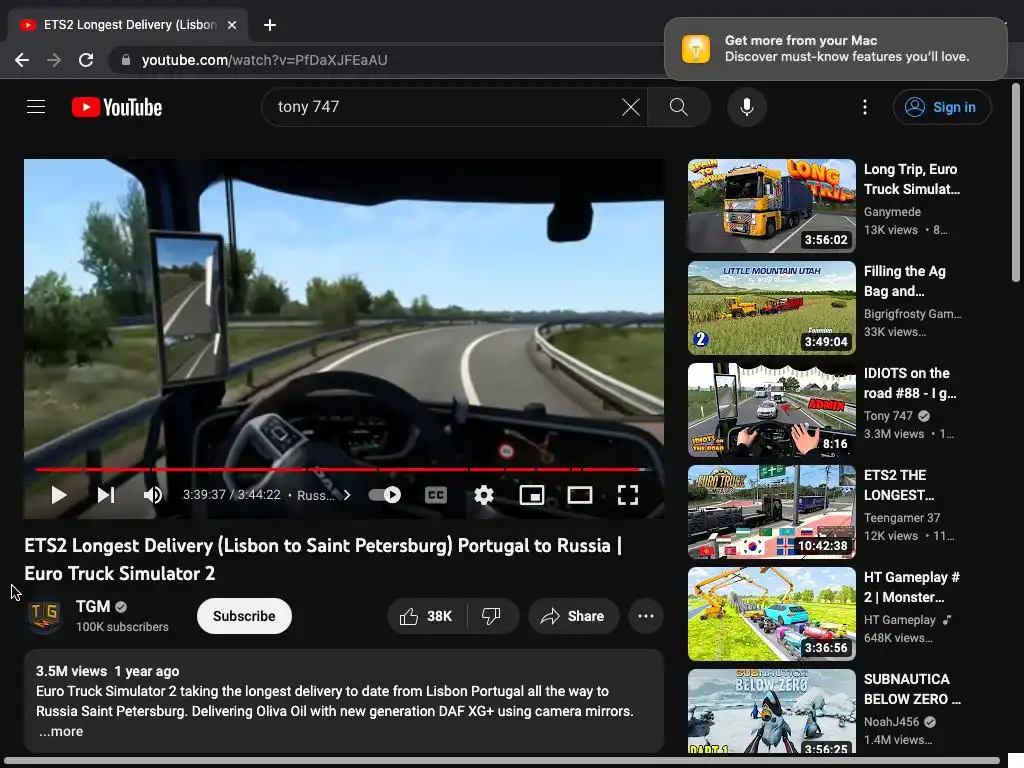Image resolution: width=1024 pixels, height=768 pixels.
Task: Expand the description with ...more
Action: (x=61, y=731)
